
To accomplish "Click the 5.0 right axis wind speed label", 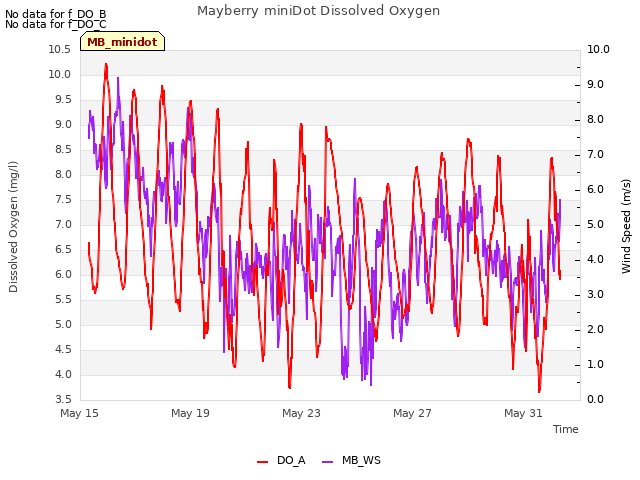I will pos(595,225).
